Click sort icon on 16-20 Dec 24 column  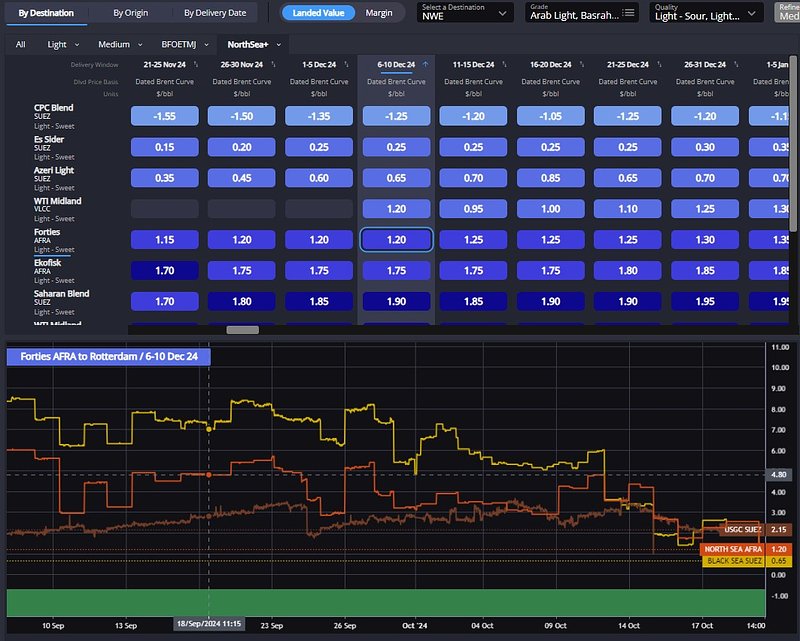pyautogui.click(x=581, y=65)
